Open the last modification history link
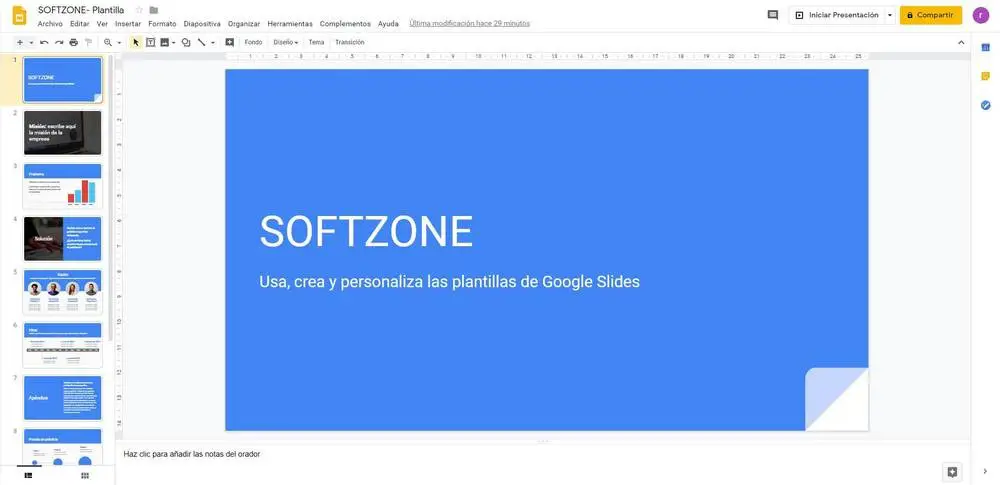 point(469,24)
